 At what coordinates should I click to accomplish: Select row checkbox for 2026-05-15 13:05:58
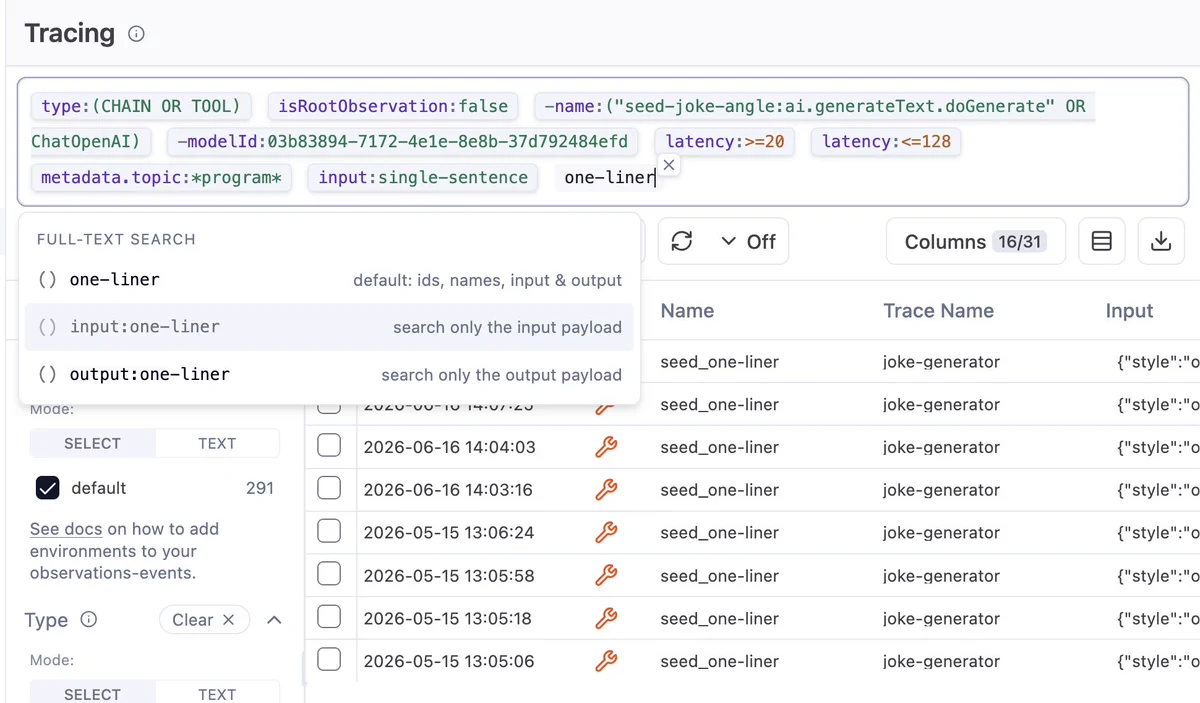[x=329, y=575]
